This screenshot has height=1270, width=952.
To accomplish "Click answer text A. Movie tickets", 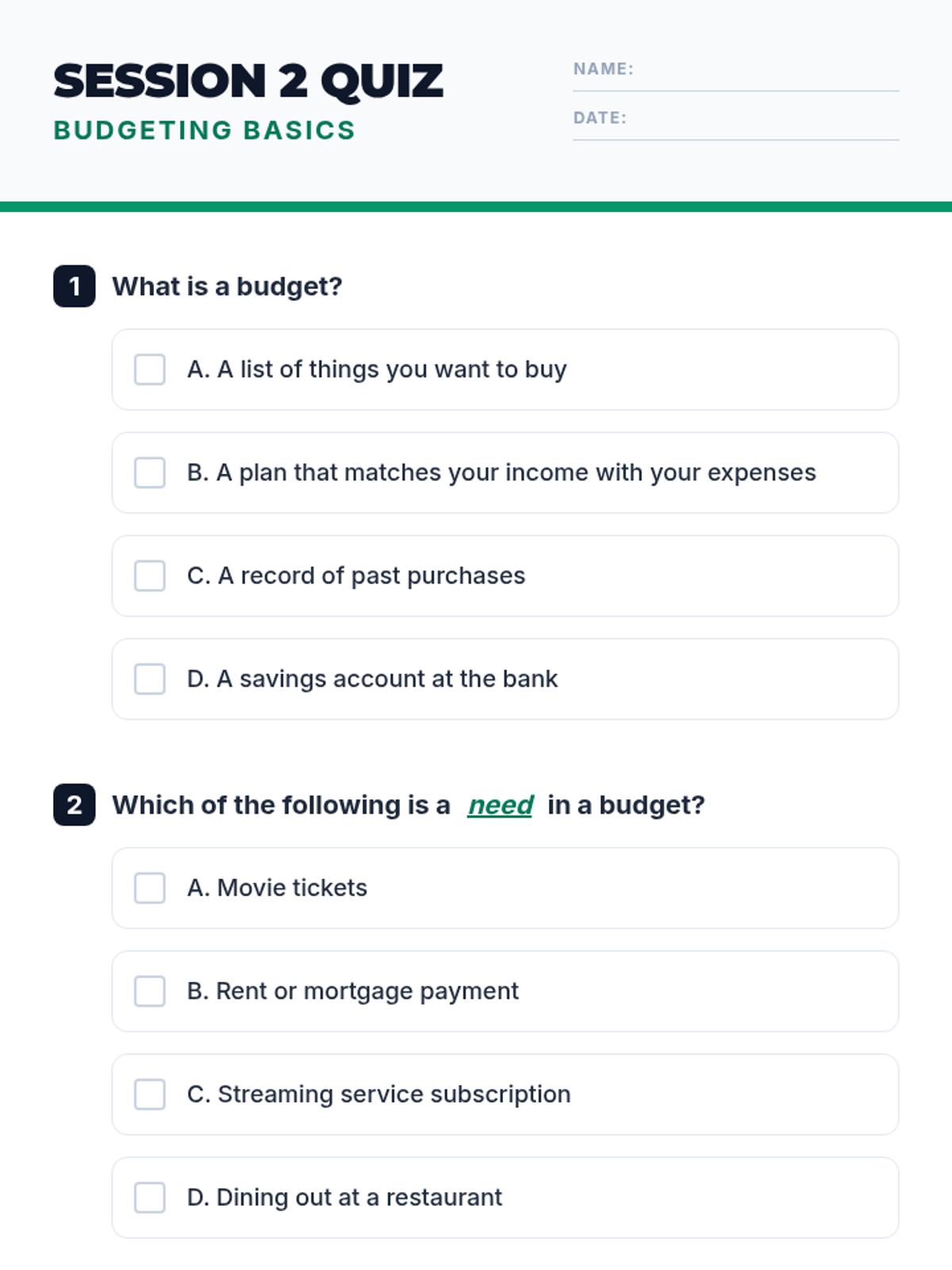I will point(277,888).
